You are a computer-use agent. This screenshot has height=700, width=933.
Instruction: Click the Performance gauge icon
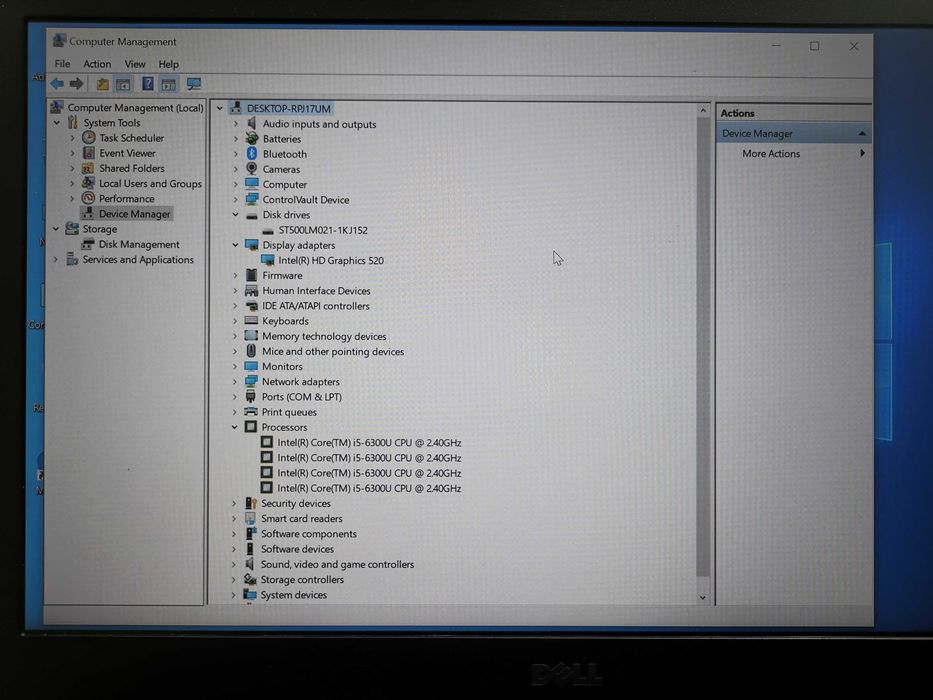(x=88, y=198)
